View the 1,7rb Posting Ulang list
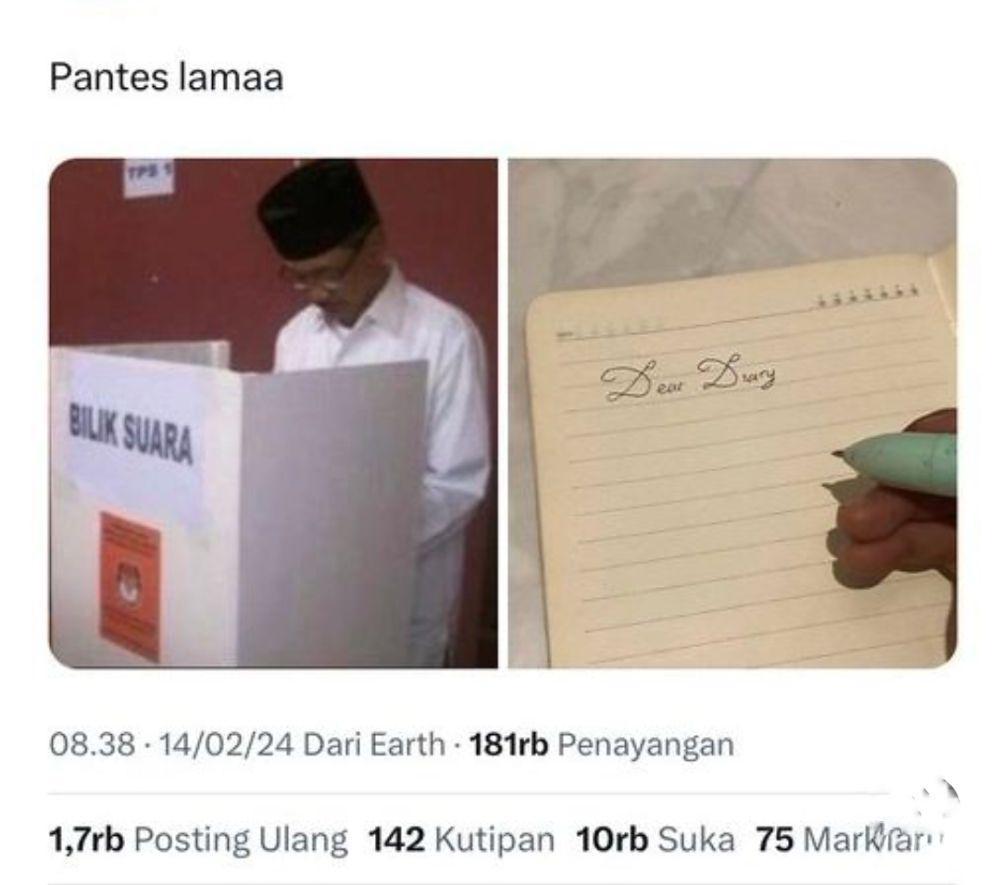Viewport: 1000px width, 885px height. click(x=198, y=839)
